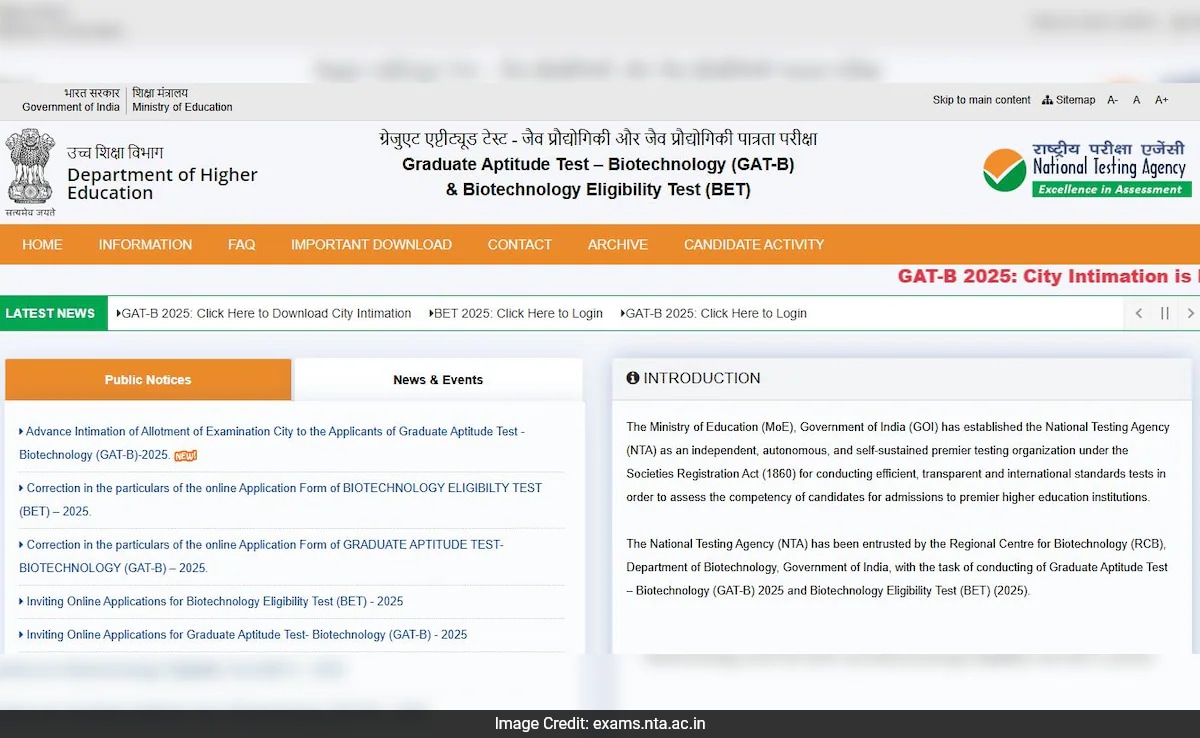Expand the CANDIDATE ACTIVITY menu
This screenshot has width=1200, height=738.
754,244
